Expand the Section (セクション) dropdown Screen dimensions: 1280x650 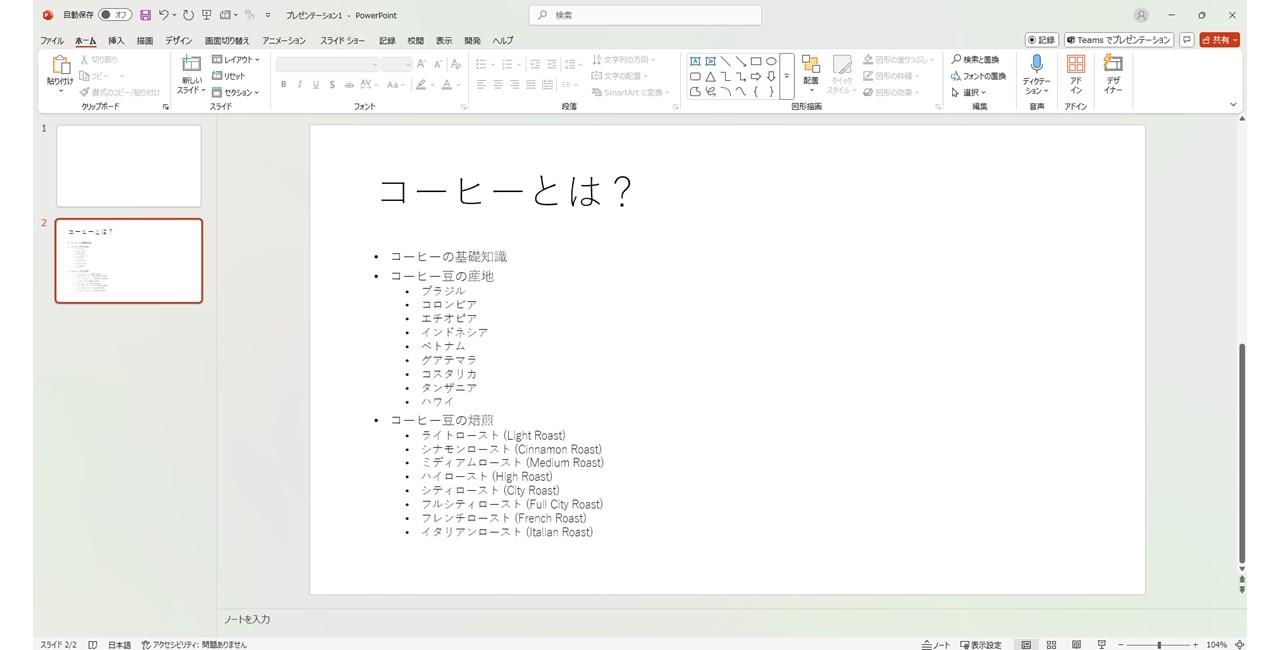click(236, 92)
